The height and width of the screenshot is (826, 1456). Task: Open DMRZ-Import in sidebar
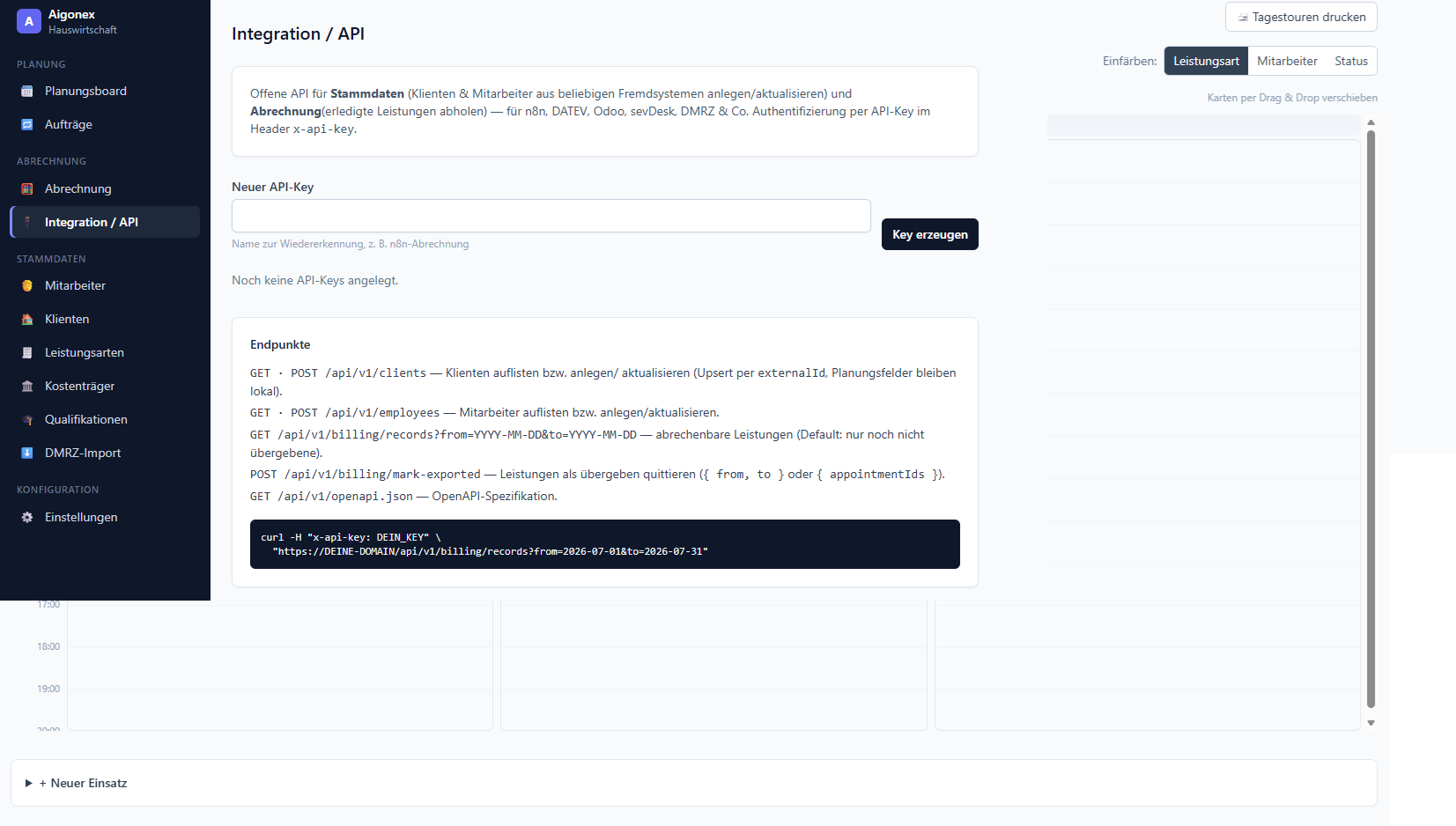105,454
